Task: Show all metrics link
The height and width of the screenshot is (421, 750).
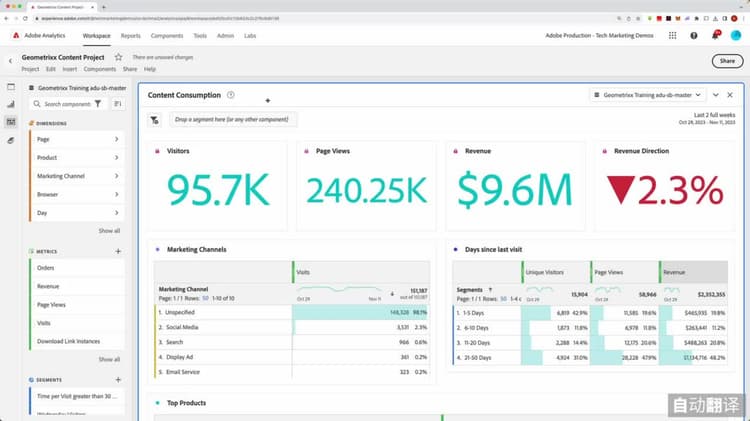Action: [x=109, y=359]
